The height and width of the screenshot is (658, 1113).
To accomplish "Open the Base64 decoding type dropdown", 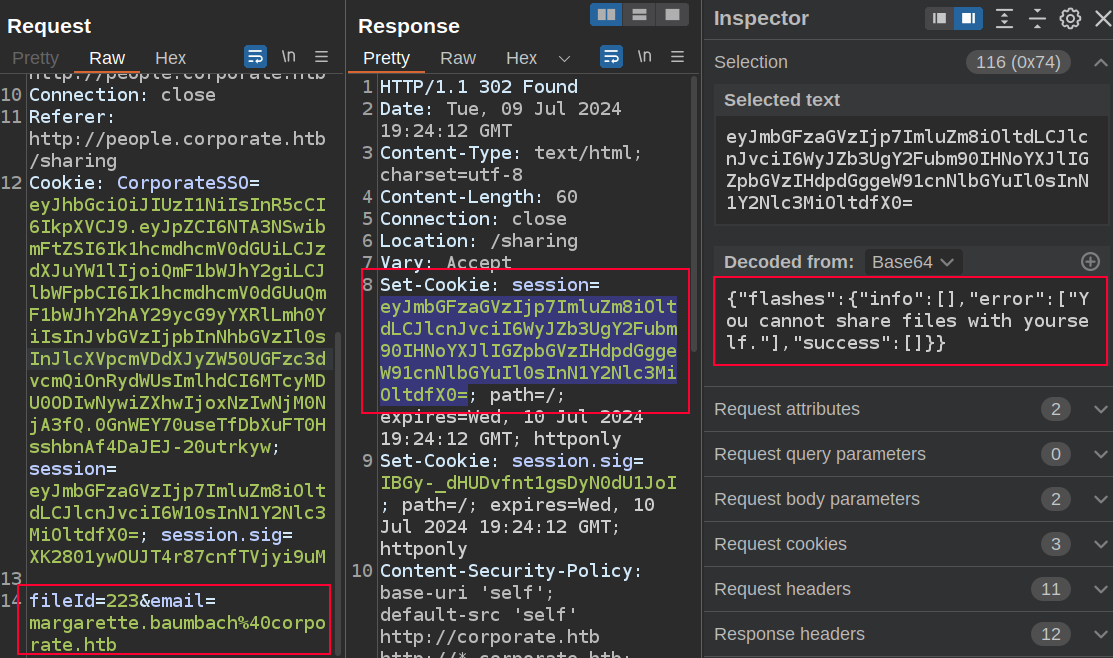I will (x=913, y=262).
